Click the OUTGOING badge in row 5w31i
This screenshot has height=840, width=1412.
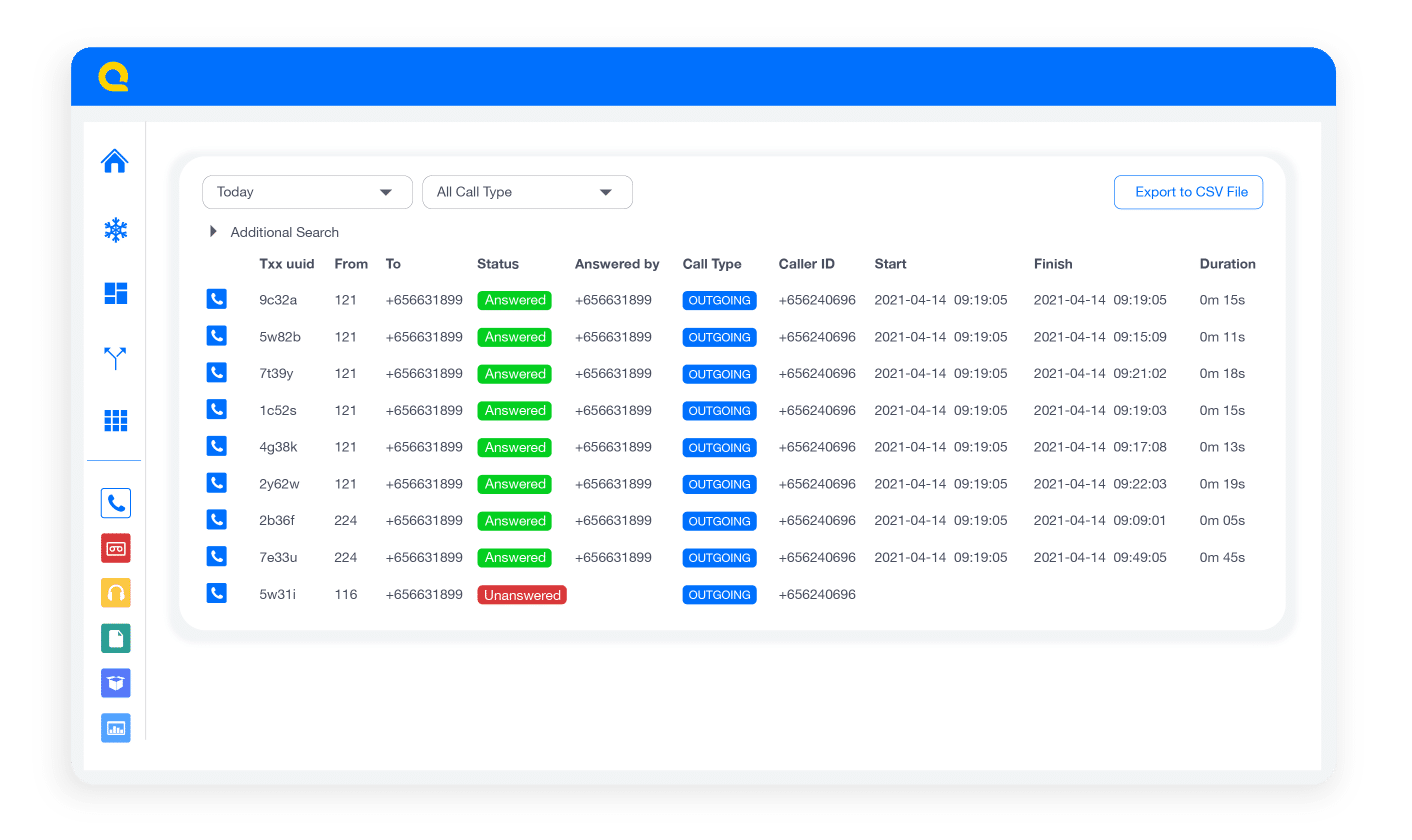point(719,595)
